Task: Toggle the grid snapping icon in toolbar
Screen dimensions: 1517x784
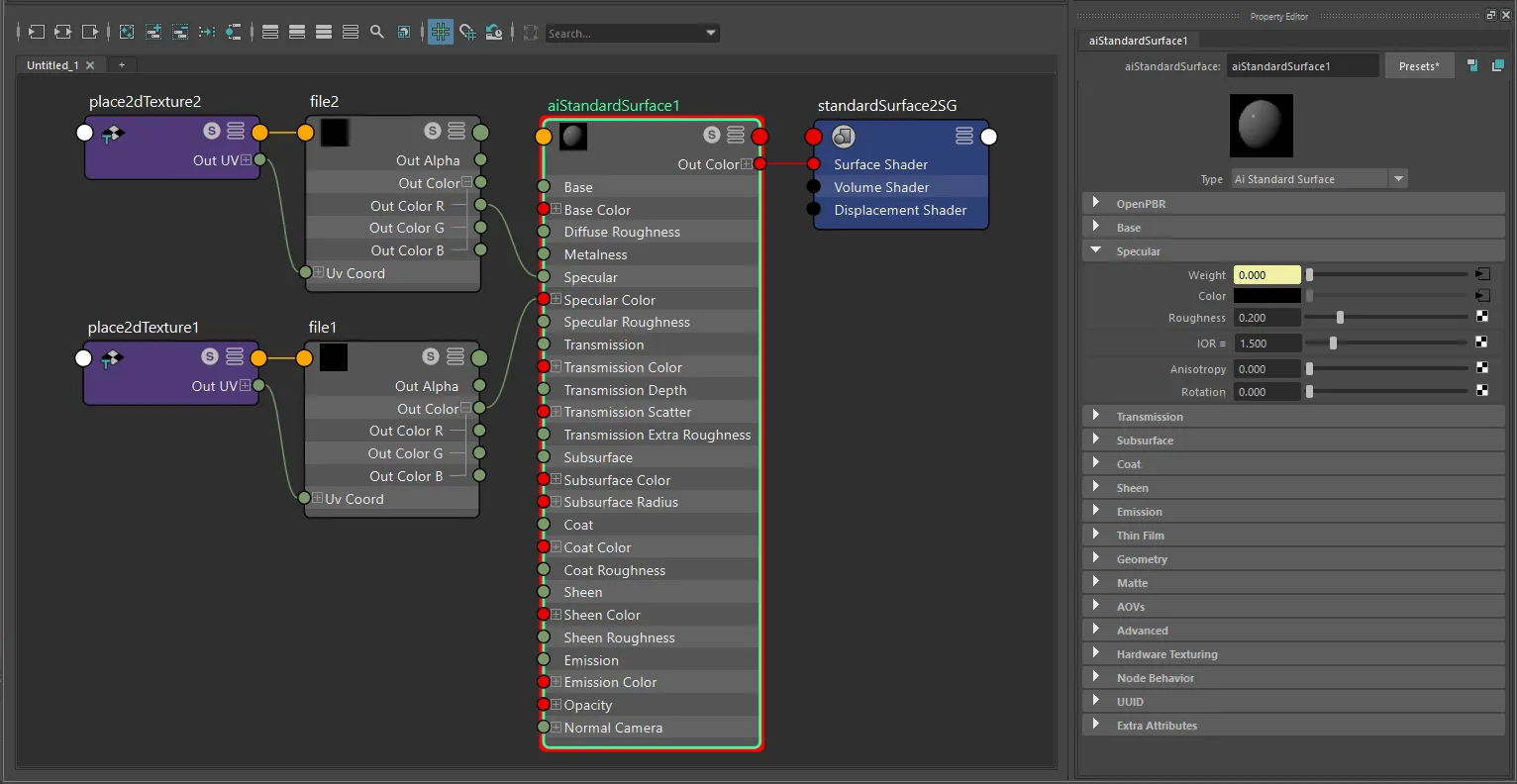Action: (x=467, y=33)
